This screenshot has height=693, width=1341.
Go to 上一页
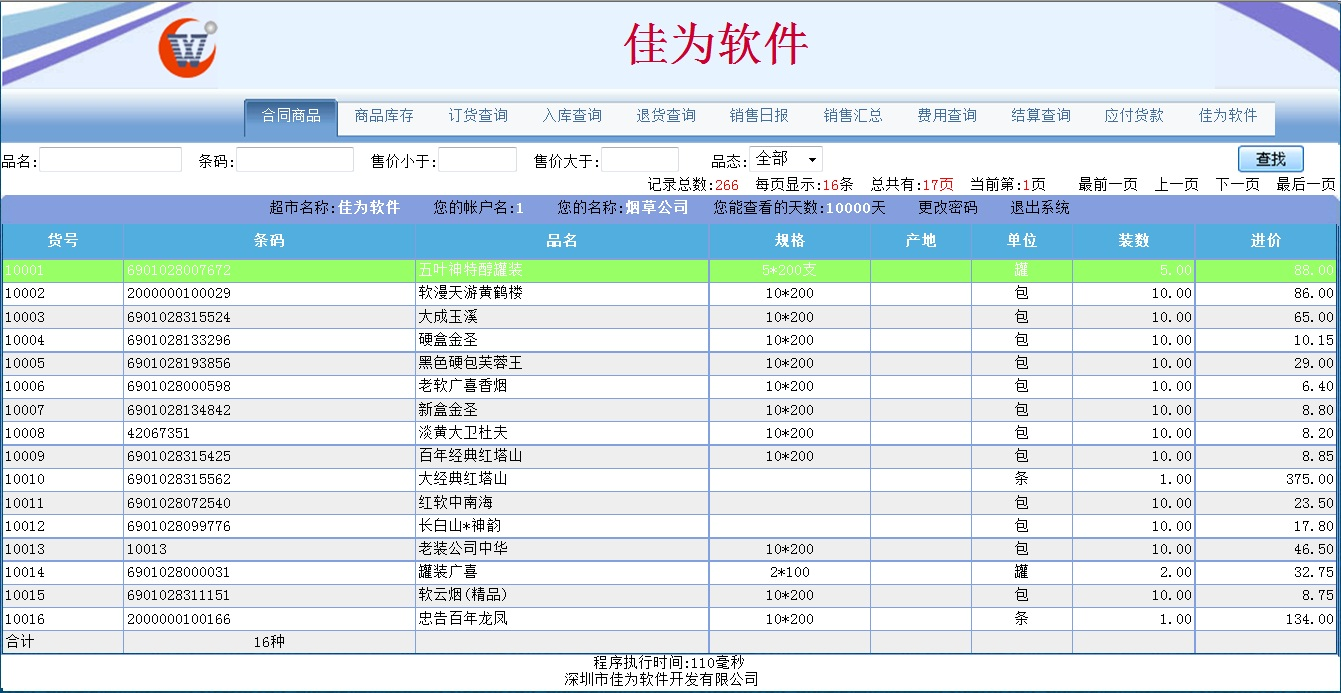coord(1177,185)
